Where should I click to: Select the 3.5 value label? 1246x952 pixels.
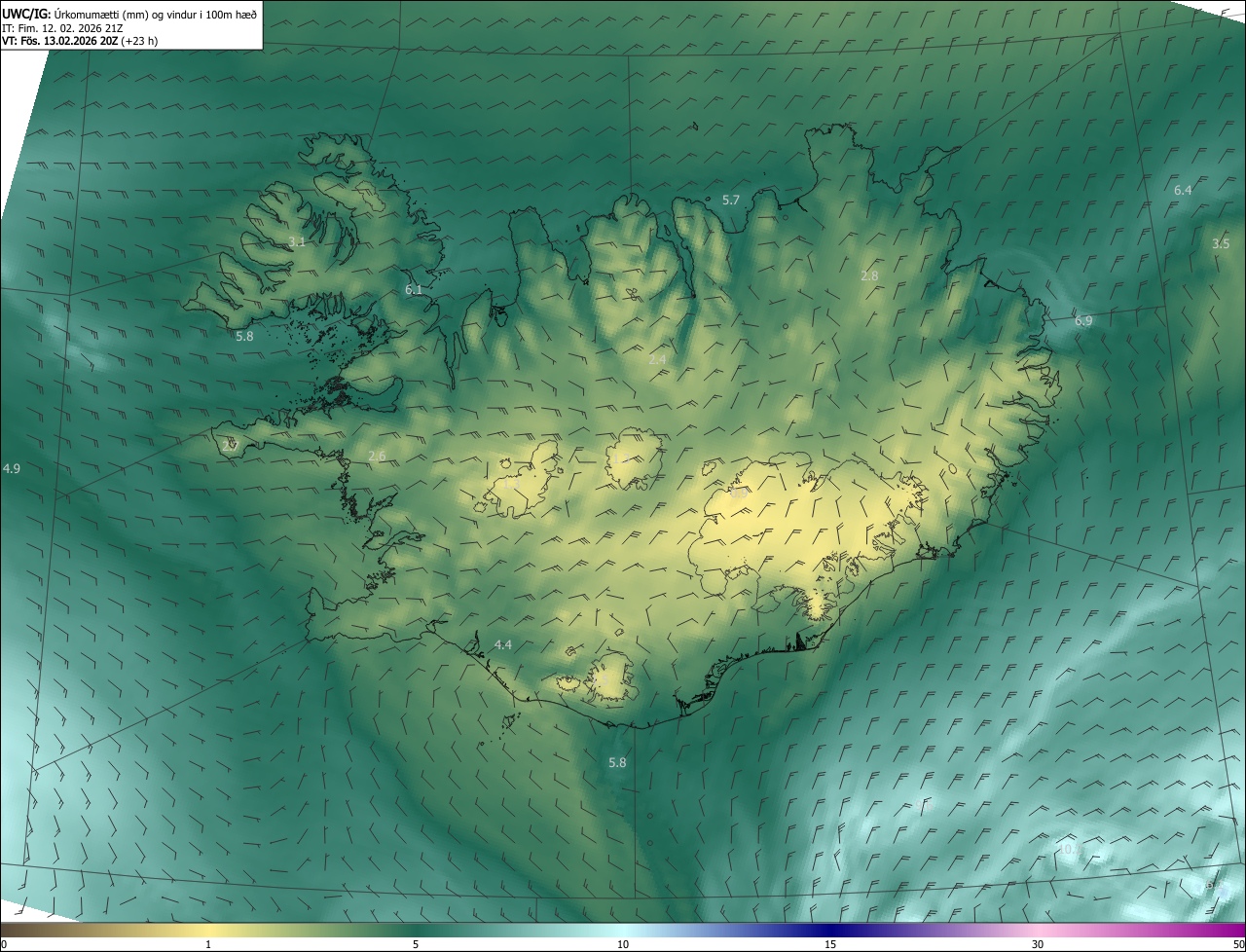click(1221, 243)
